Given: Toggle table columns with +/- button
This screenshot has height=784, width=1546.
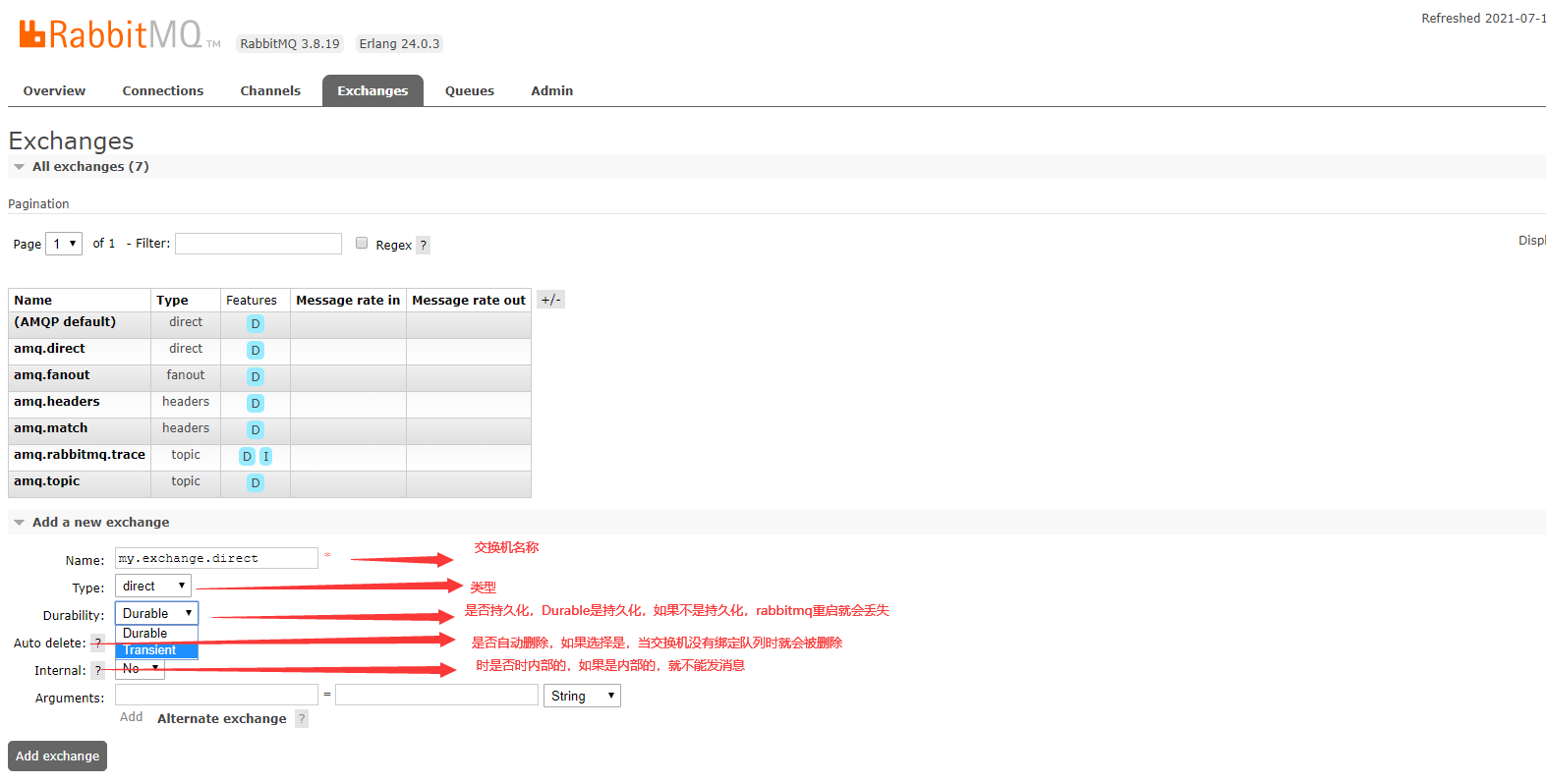Looking at the screenshot, I should pos(550,300).
